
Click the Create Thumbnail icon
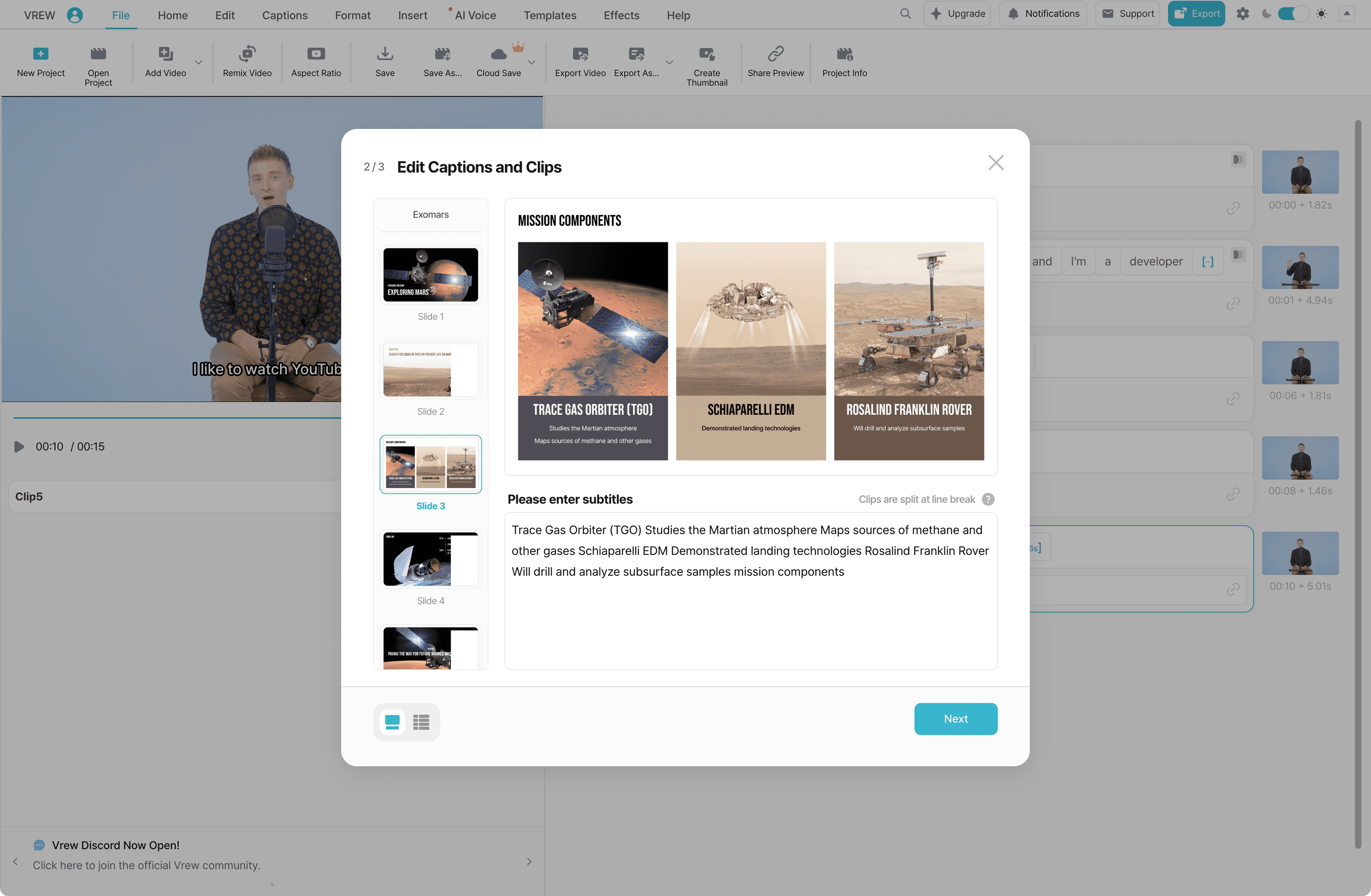pos(706,54)
